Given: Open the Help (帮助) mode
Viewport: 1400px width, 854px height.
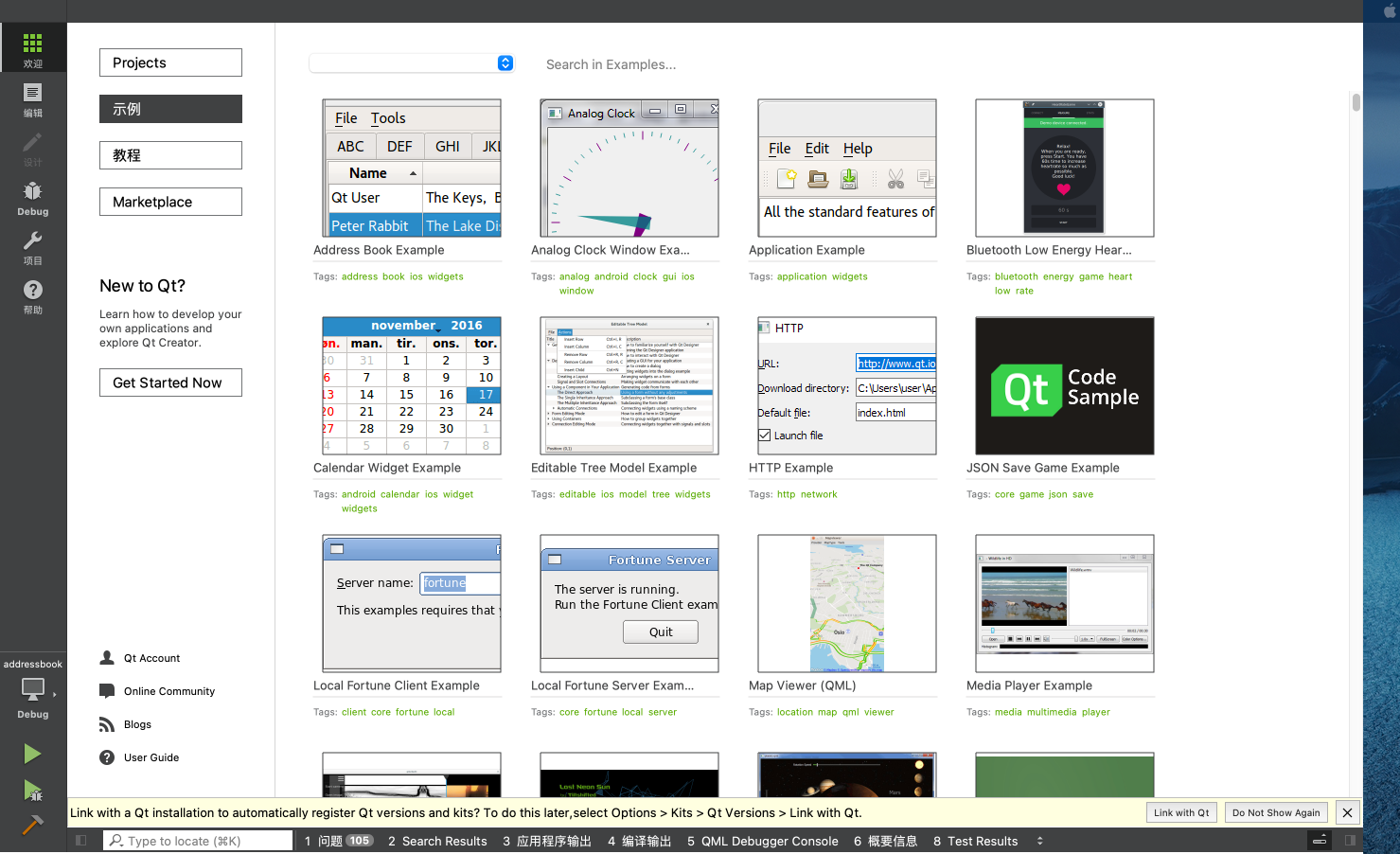Looking at the screenshot, I should pos(33,295).
